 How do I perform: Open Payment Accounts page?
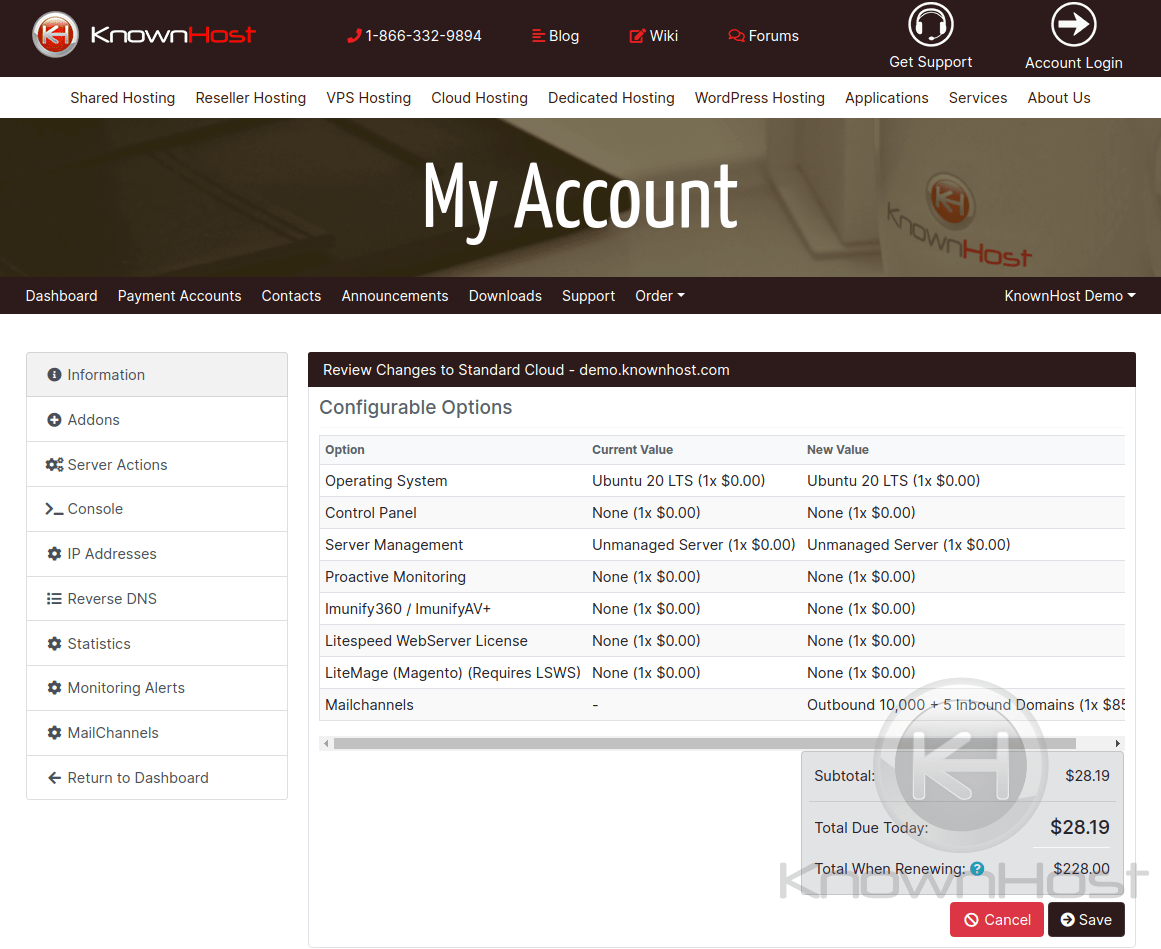tap(179, 296)
